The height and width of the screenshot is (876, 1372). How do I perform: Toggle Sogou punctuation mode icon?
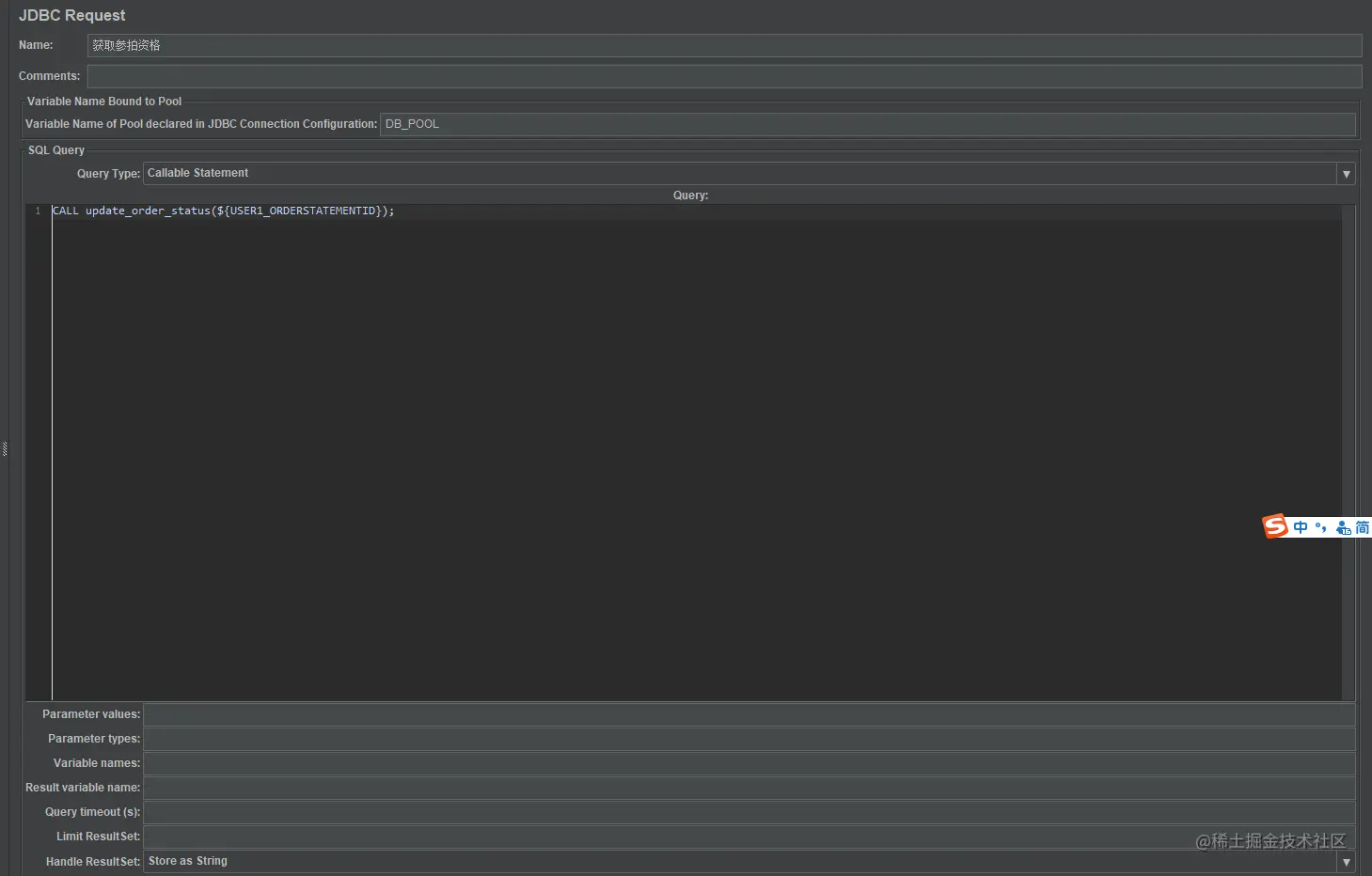tap(1321, 527)
